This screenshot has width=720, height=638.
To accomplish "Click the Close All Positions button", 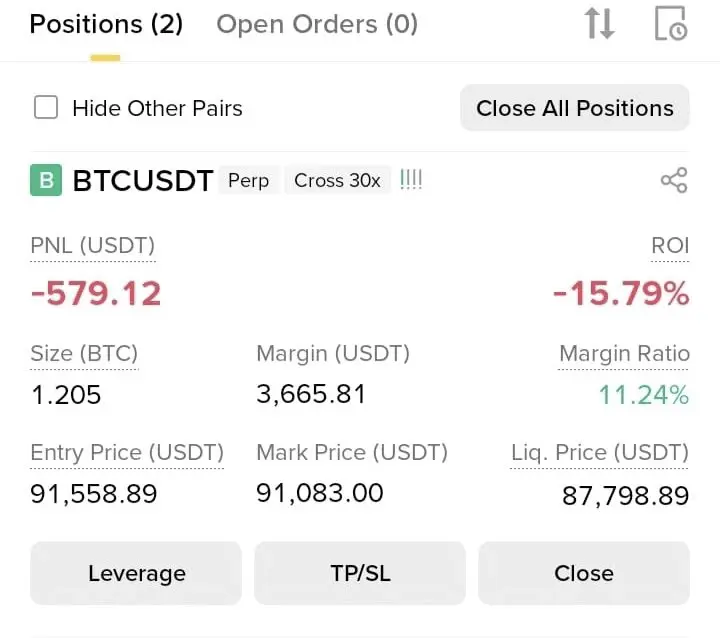I will [575, 108].
